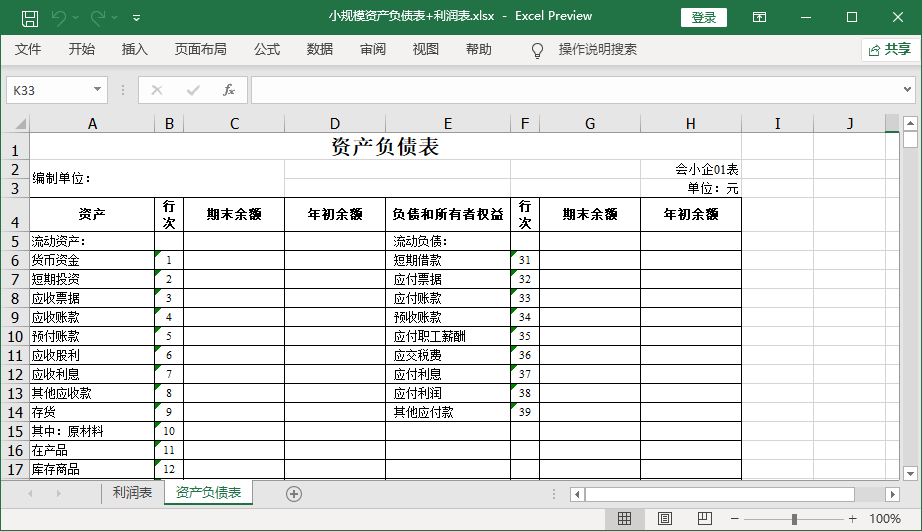Screen dimensions: 922x531
Task: Switch to Page Layout view
Action: (664, 519)
